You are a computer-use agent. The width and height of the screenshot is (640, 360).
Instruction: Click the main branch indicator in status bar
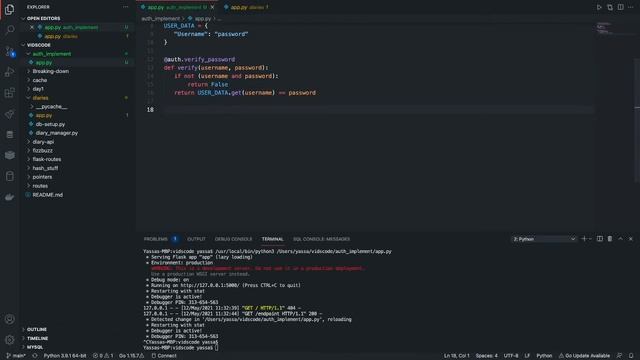(16, 356)
